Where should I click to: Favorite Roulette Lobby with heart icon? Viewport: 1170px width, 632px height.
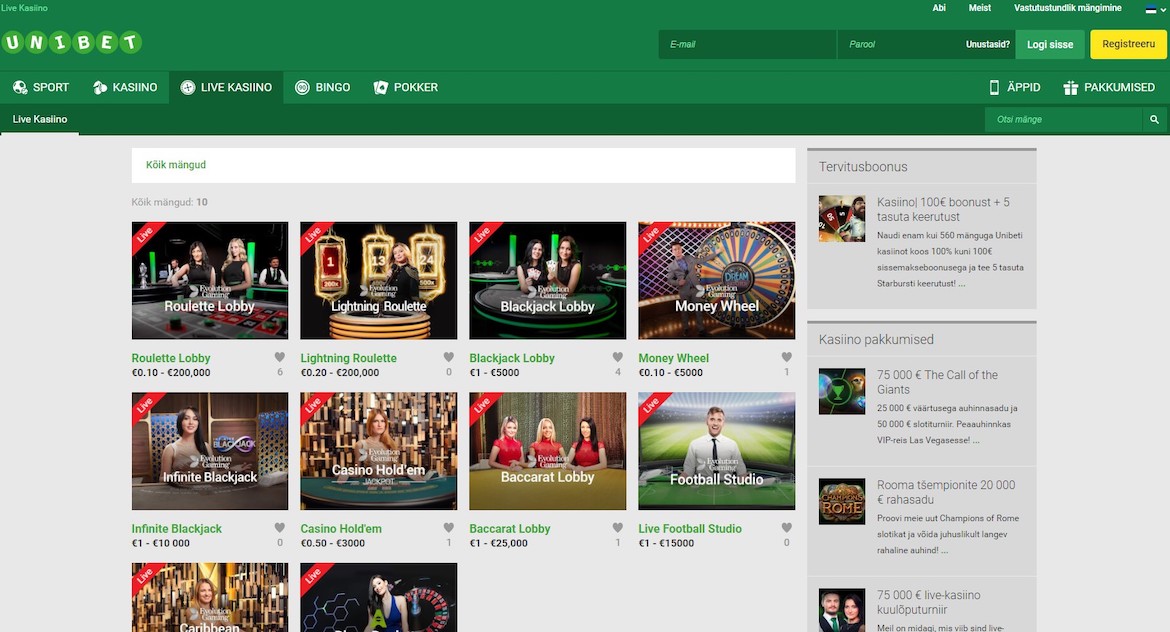point(280,357)
